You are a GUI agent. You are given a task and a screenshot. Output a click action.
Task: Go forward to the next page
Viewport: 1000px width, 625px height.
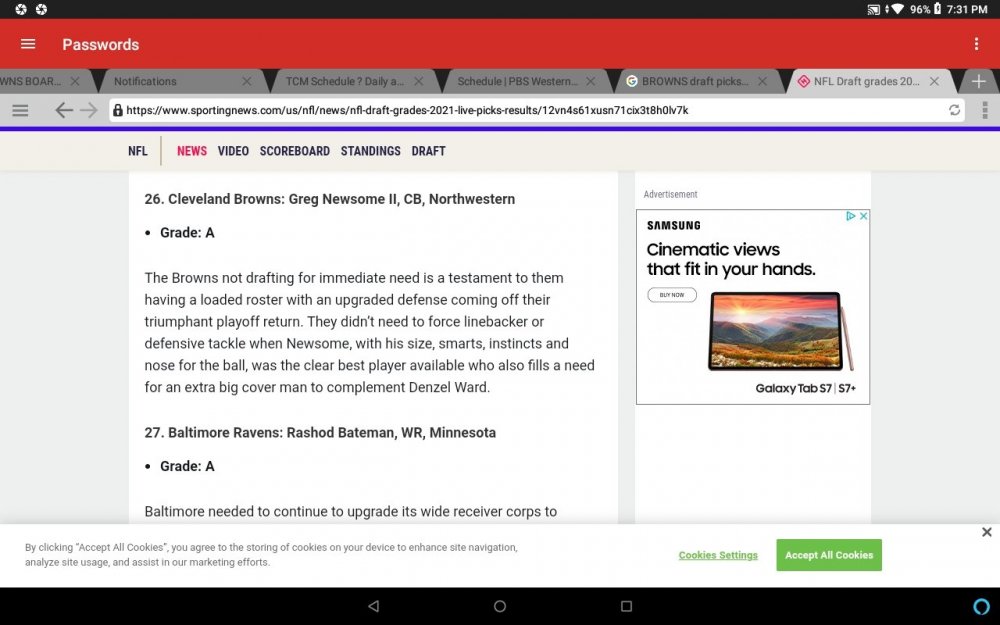click(x=89, y=110)
